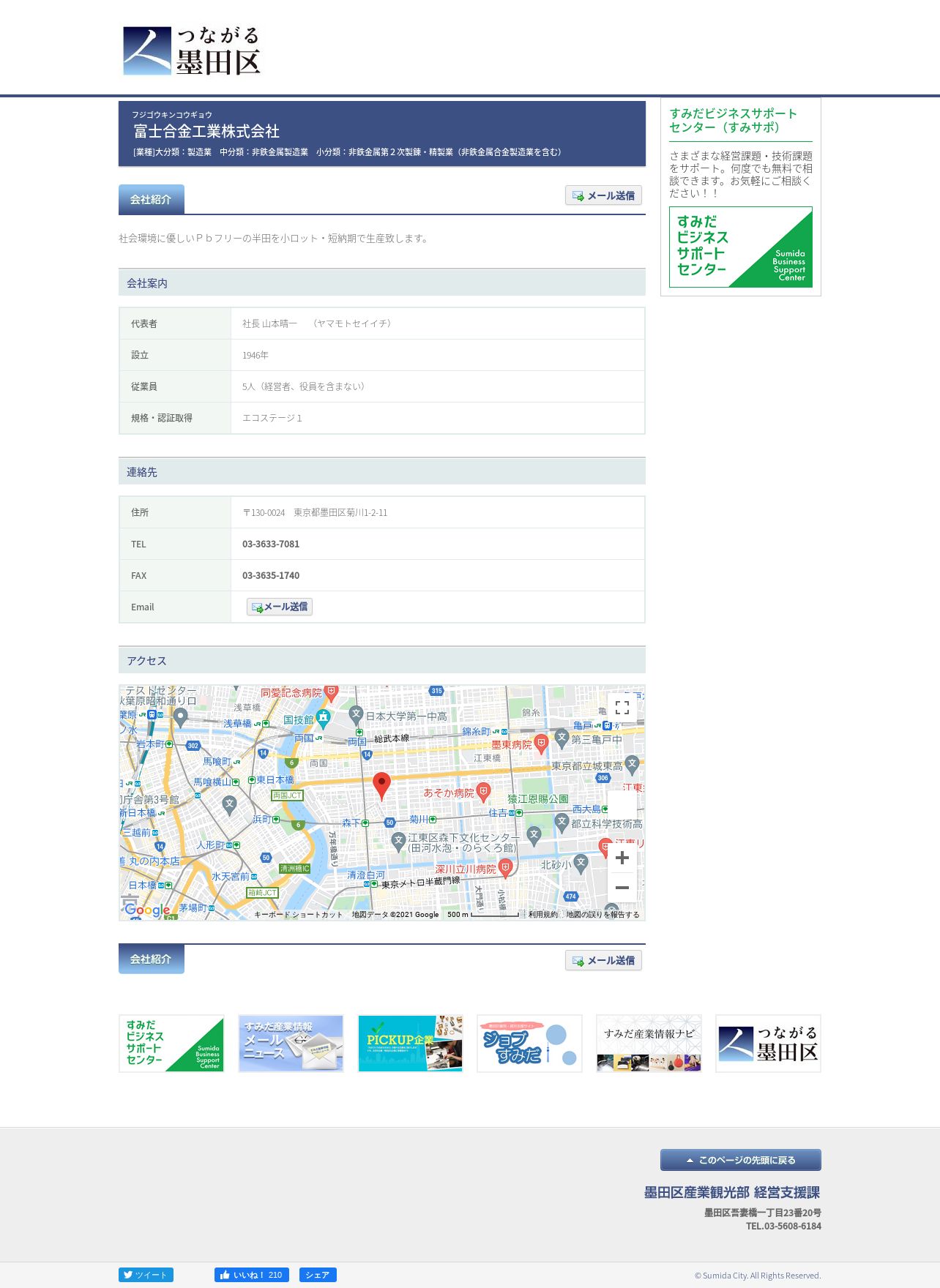Open the footer つながる墨田区 banner

tap(768, 1044)
